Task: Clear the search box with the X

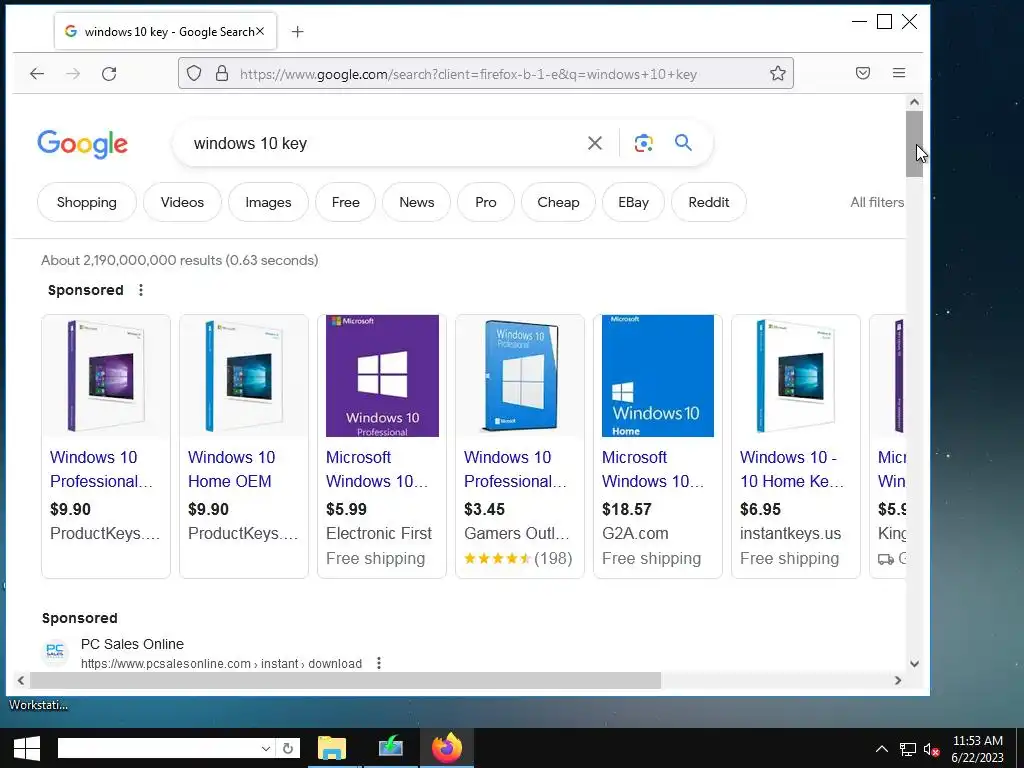Action: [594, 143]
